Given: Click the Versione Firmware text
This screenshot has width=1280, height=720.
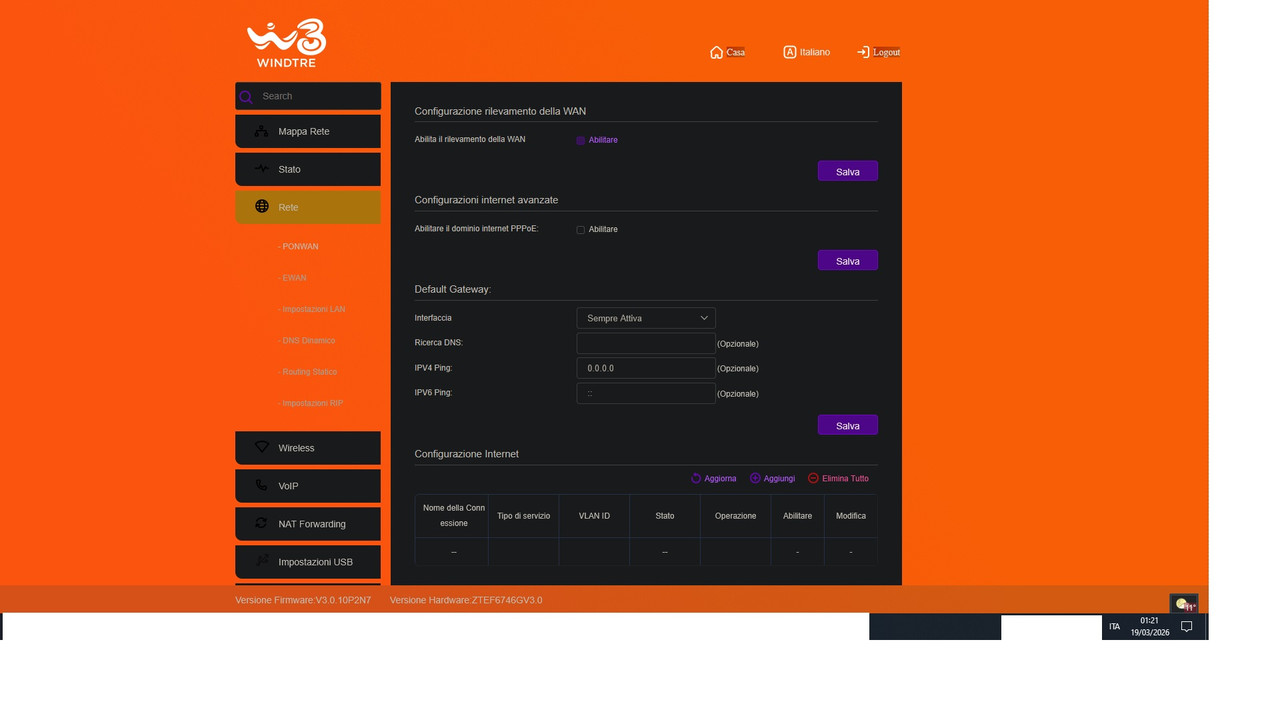Looking at the screenshot, I should (303, 600).
